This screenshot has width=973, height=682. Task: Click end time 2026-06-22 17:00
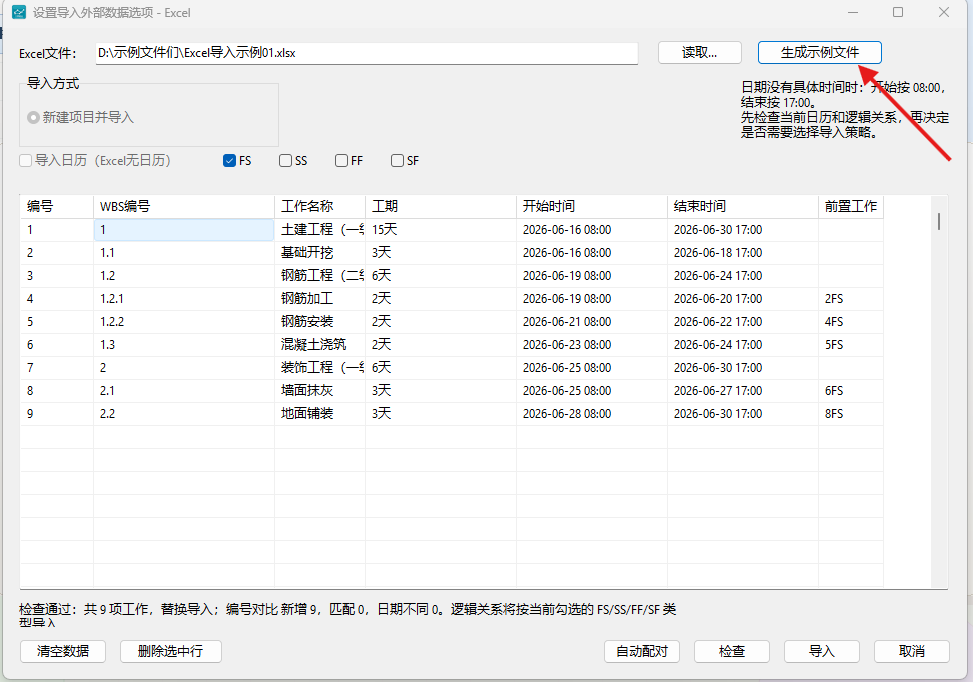(743, 321)
